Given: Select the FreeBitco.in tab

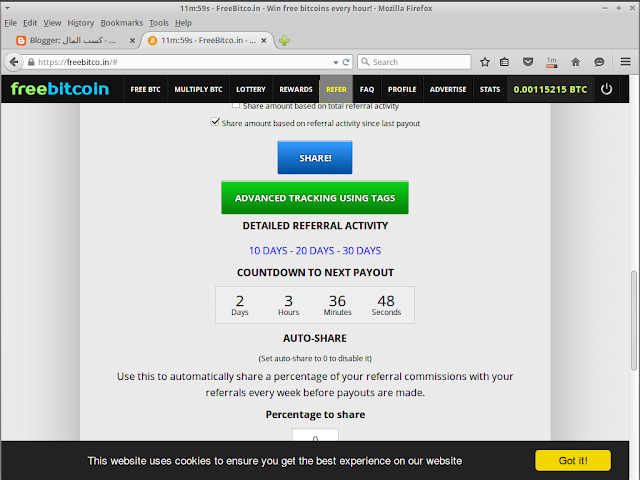Looking at the screenshot, I should click(208, 40).
